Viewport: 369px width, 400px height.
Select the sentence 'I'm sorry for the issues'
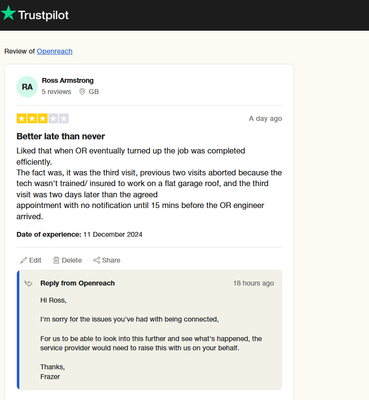130,319
